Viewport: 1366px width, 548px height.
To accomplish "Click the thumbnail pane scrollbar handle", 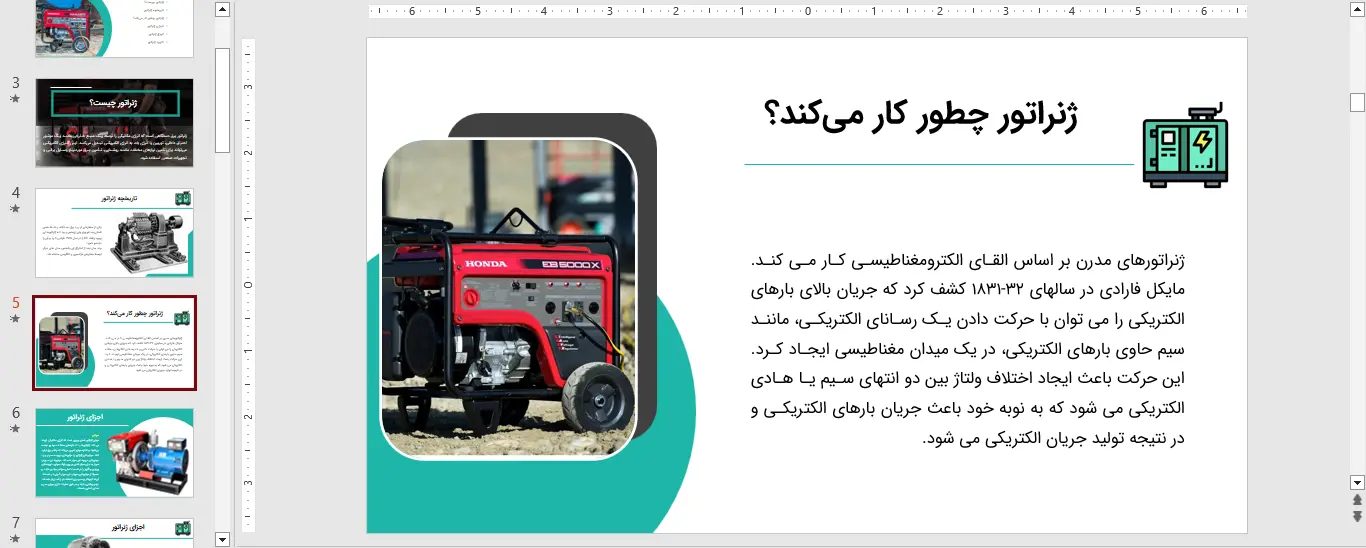I will click(222, 100).
